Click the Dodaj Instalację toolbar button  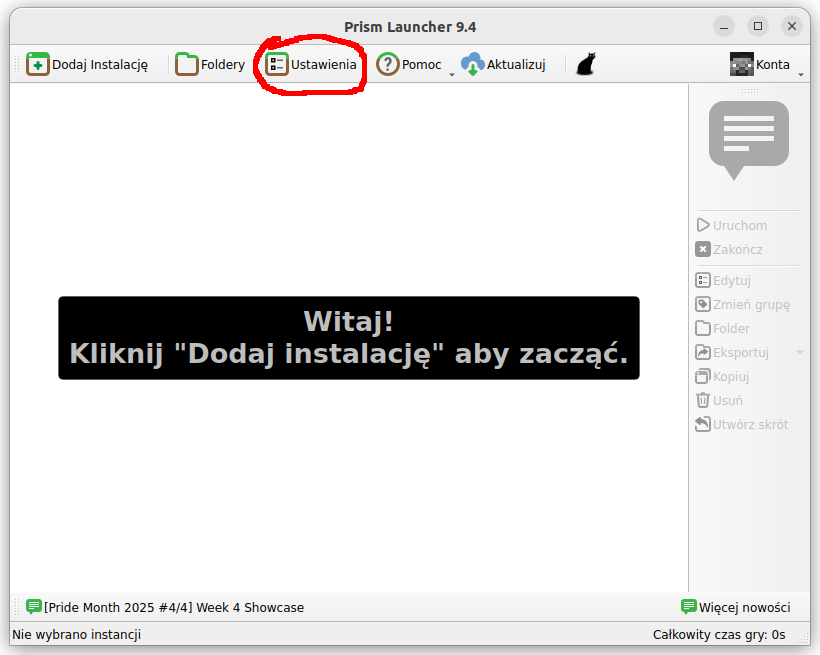pyautogui.click(x=87, y=64)
